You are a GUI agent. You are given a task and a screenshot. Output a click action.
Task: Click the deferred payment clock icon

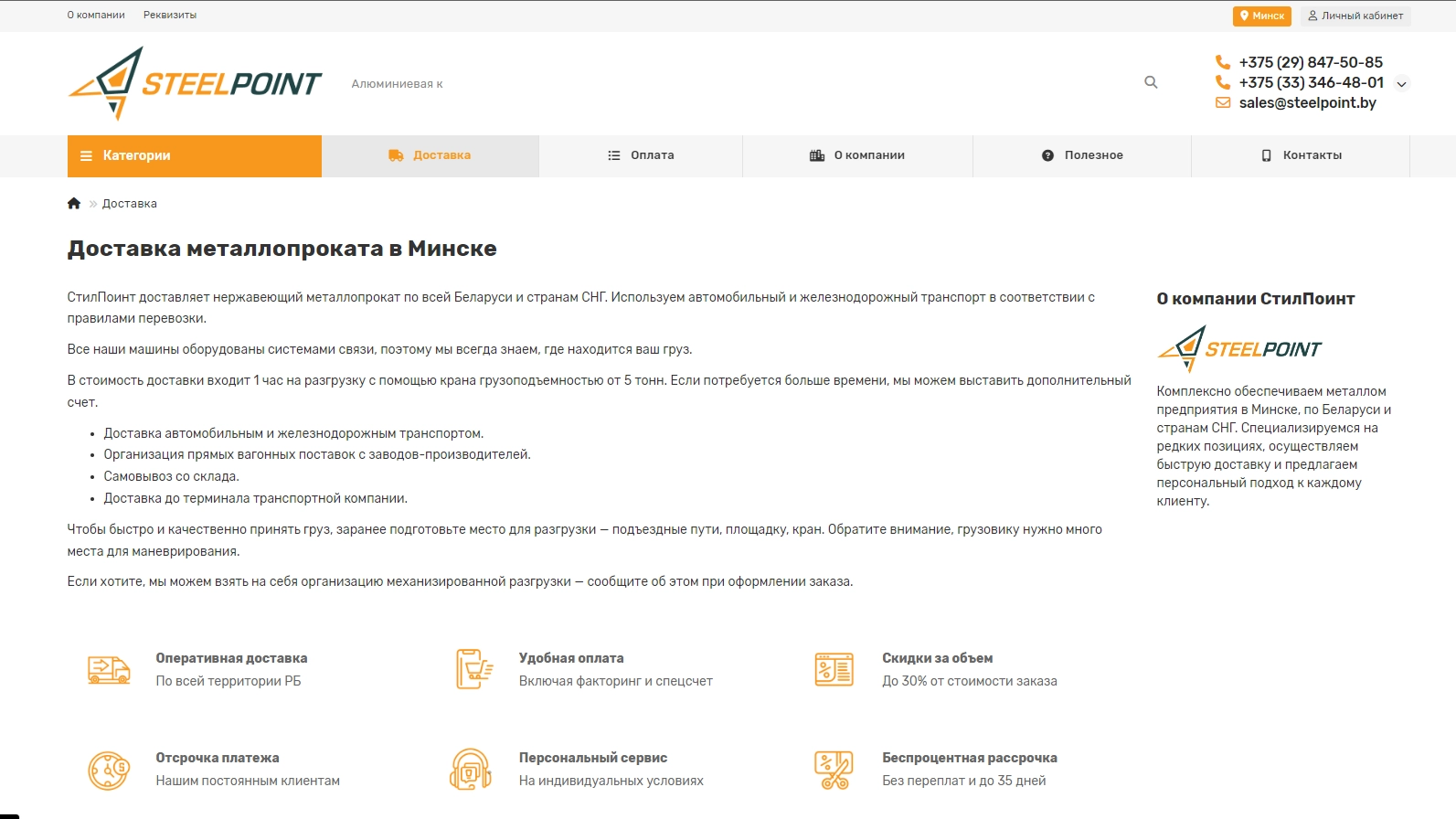pyautogui.click(x=109, y=770)
